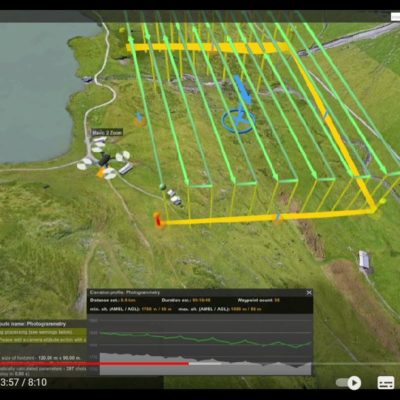Select the blue arrow heading indicator
The image size is (400, 400).
click(x=242, y=90)
